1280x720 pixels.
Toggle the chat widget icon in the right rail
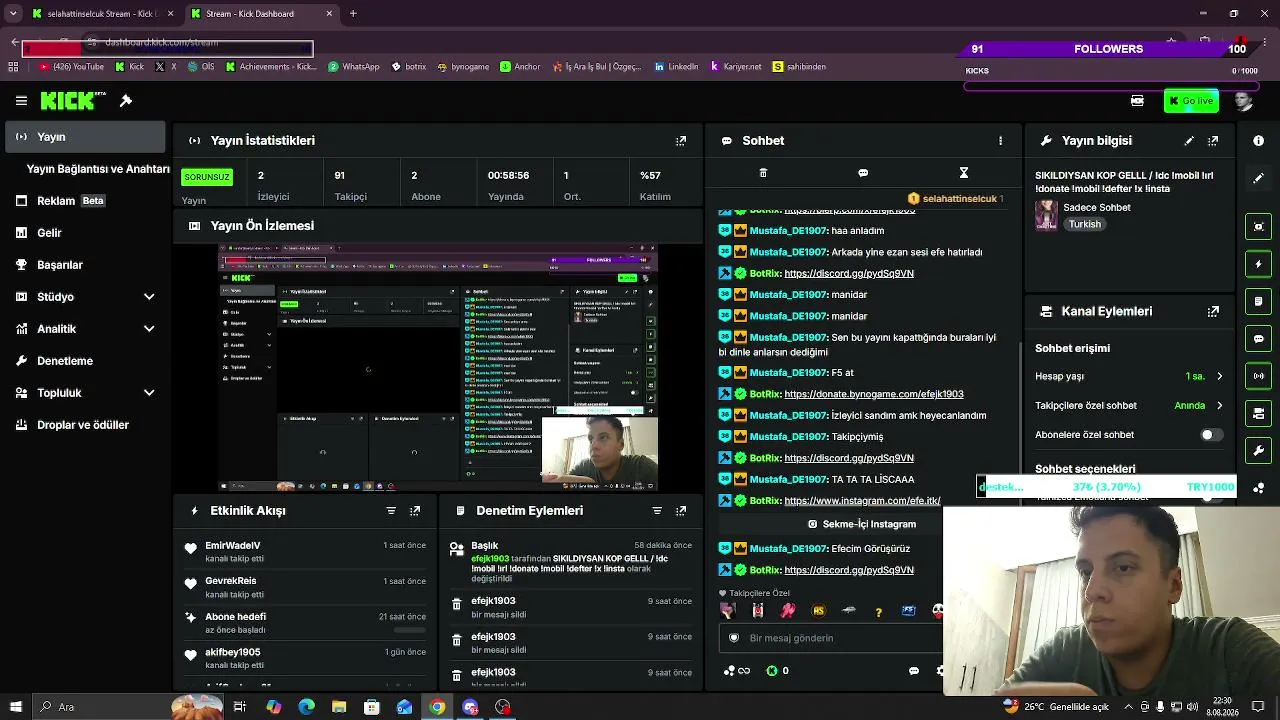[x=1259, y=339]
